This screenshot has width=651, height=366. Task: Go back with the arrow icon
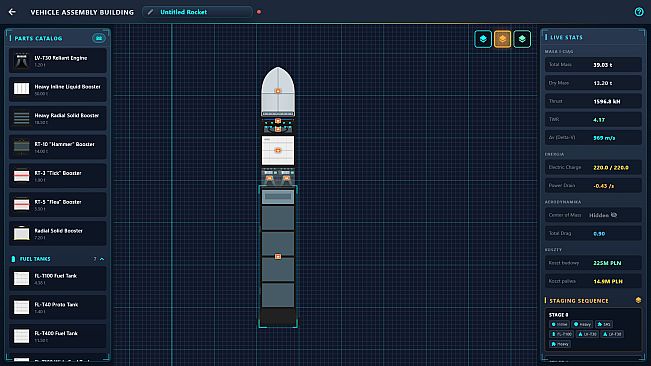(x=12, y=12)
